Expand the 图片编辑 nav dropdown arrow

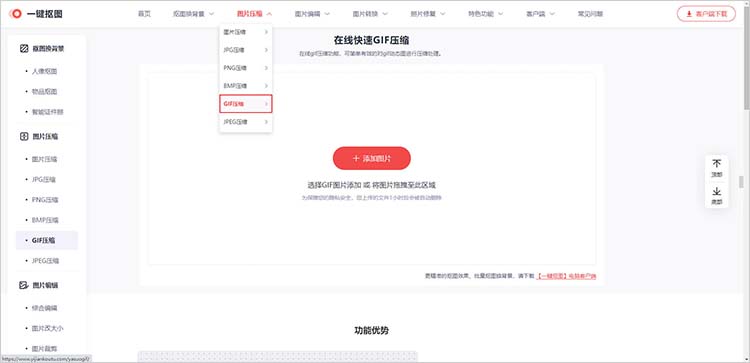click(x=327, y=14)
